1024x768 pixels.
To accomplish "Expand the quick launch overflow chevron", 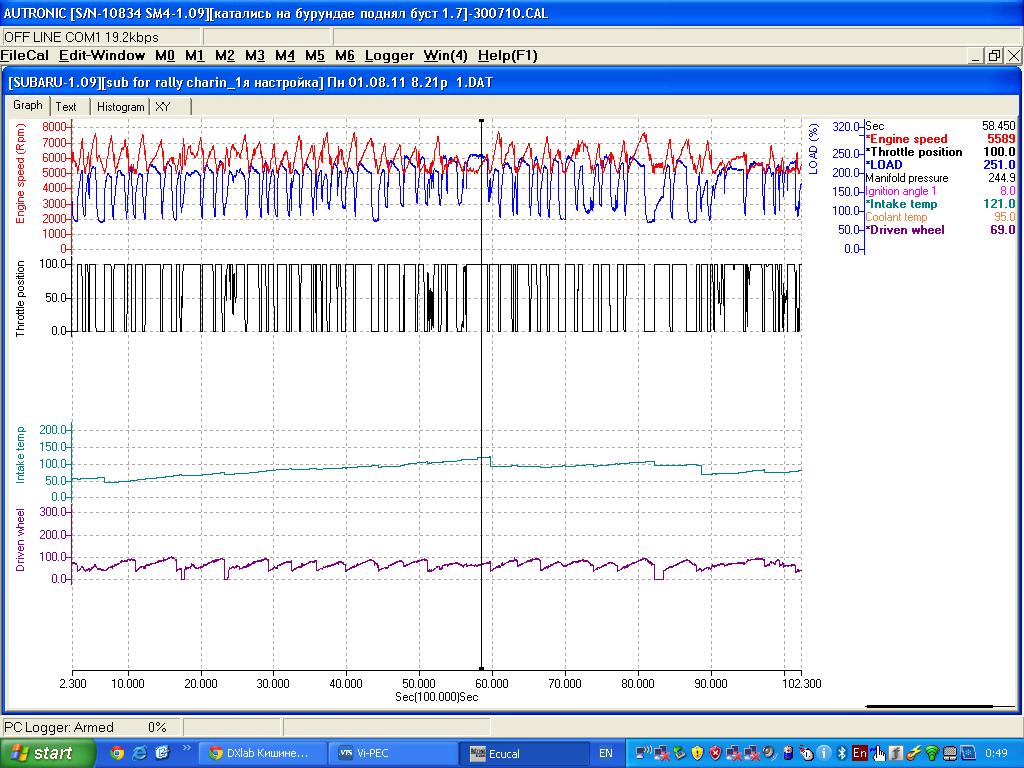I will coord(187,747).
